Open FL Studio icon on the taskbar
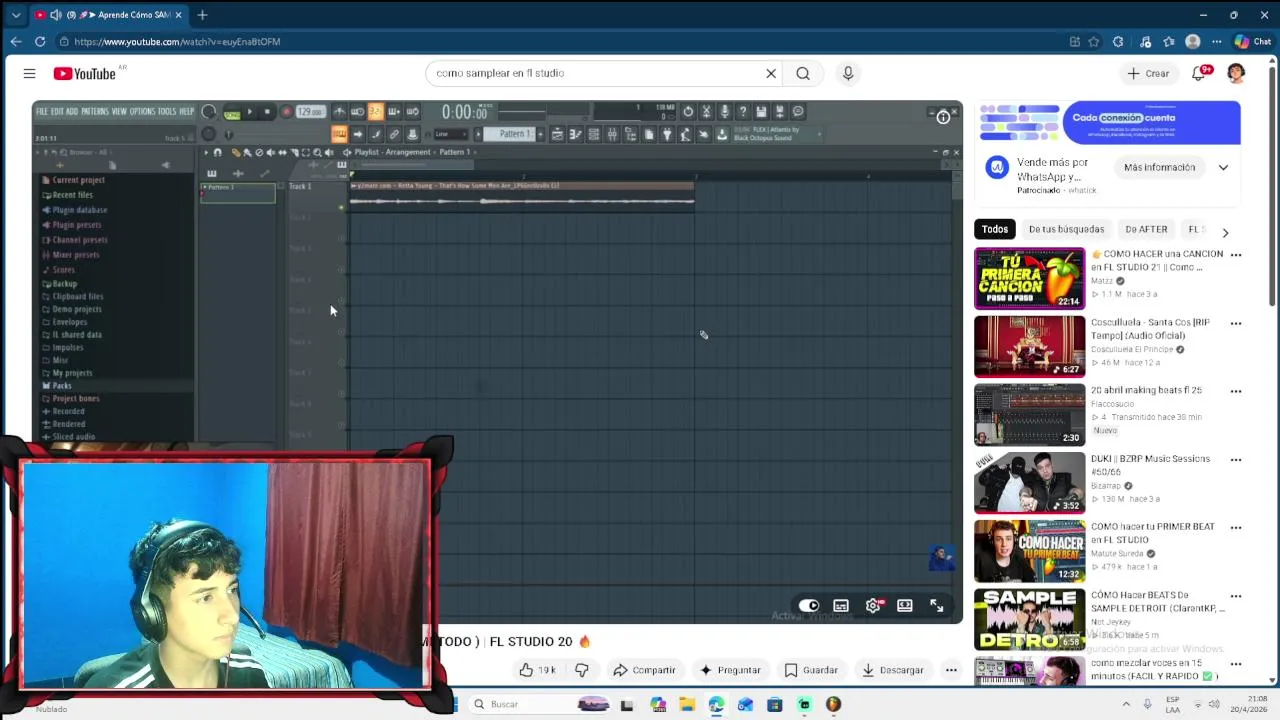The width and height of the screenshot is (1280, 720). (x=833, y=704)
